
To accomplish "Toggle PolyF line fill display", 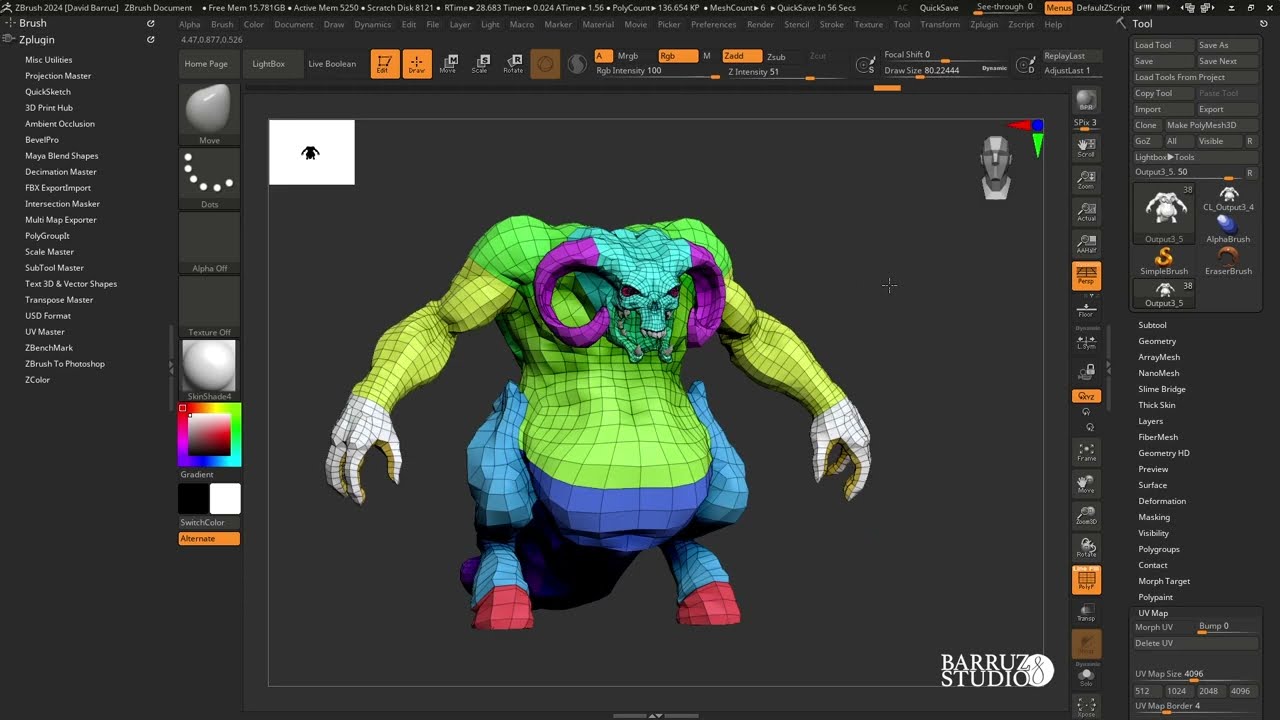I will 1086,580.
